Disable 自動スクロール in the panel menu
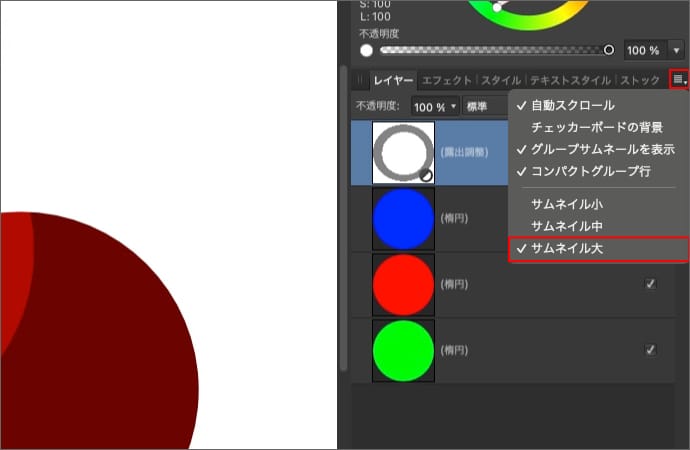Image resolution: width=690 pixels, height=450 pixels. [572, 105]
